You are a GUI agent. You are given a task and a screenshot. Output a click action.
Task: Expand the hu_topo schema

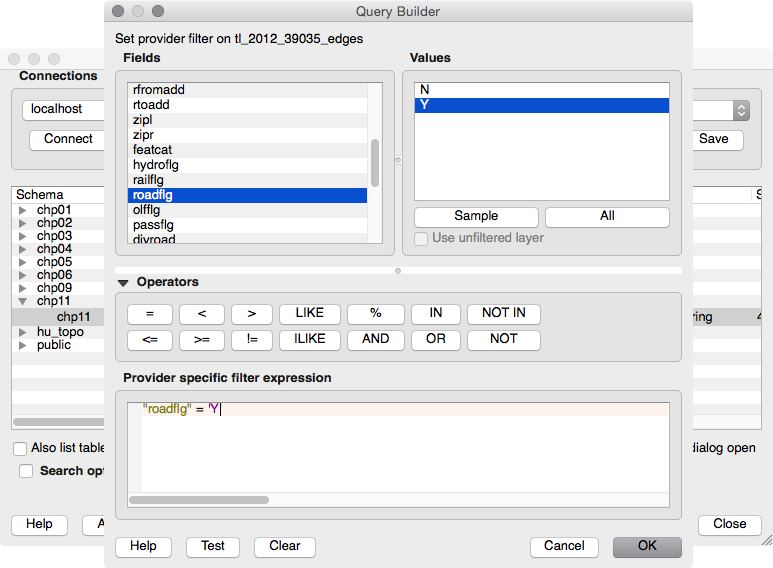pyautogui.click(x=23, y=332)
